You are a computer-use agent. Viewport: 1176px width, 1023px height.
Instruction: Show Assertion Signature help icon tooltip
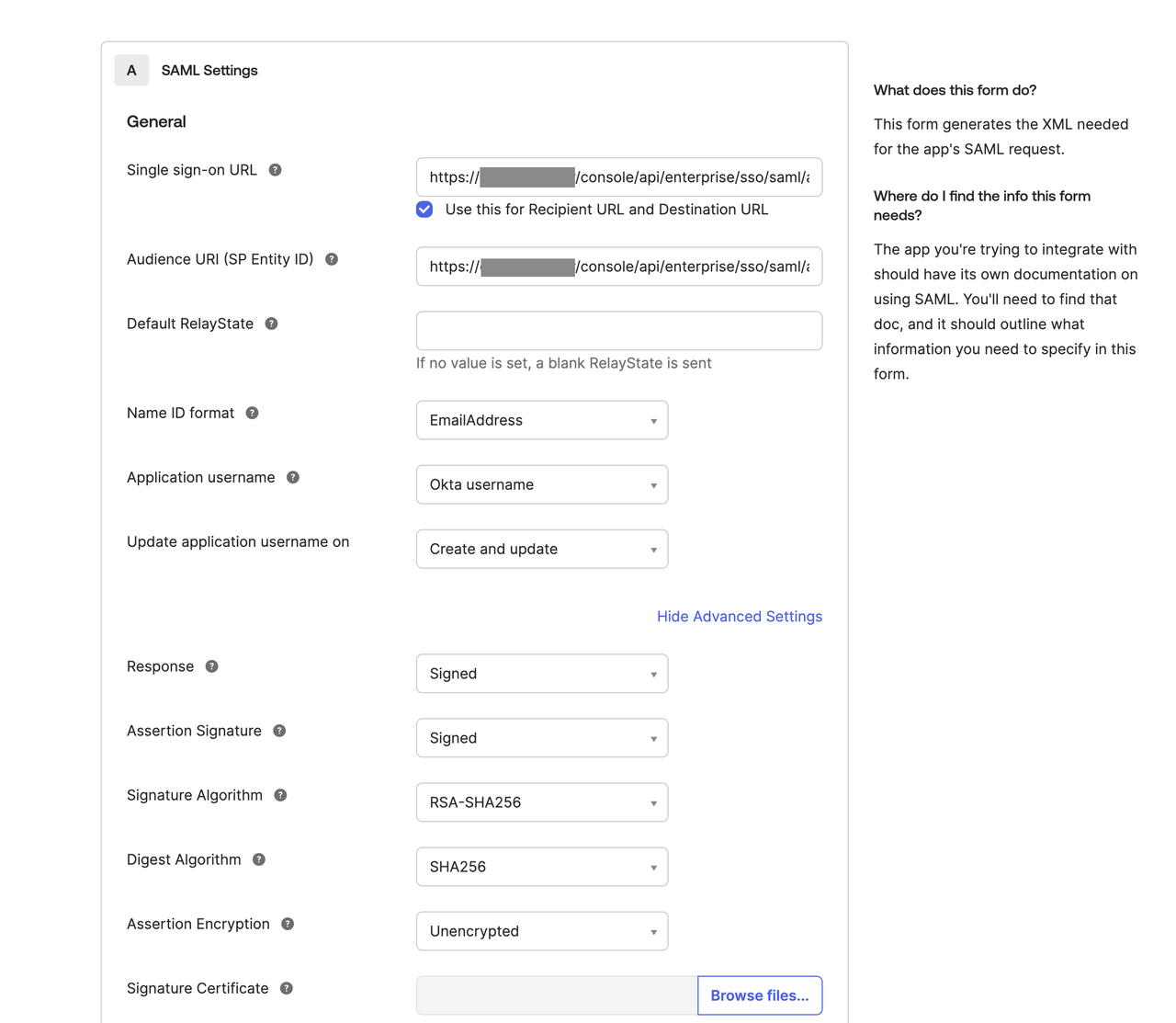coord(279,731)
